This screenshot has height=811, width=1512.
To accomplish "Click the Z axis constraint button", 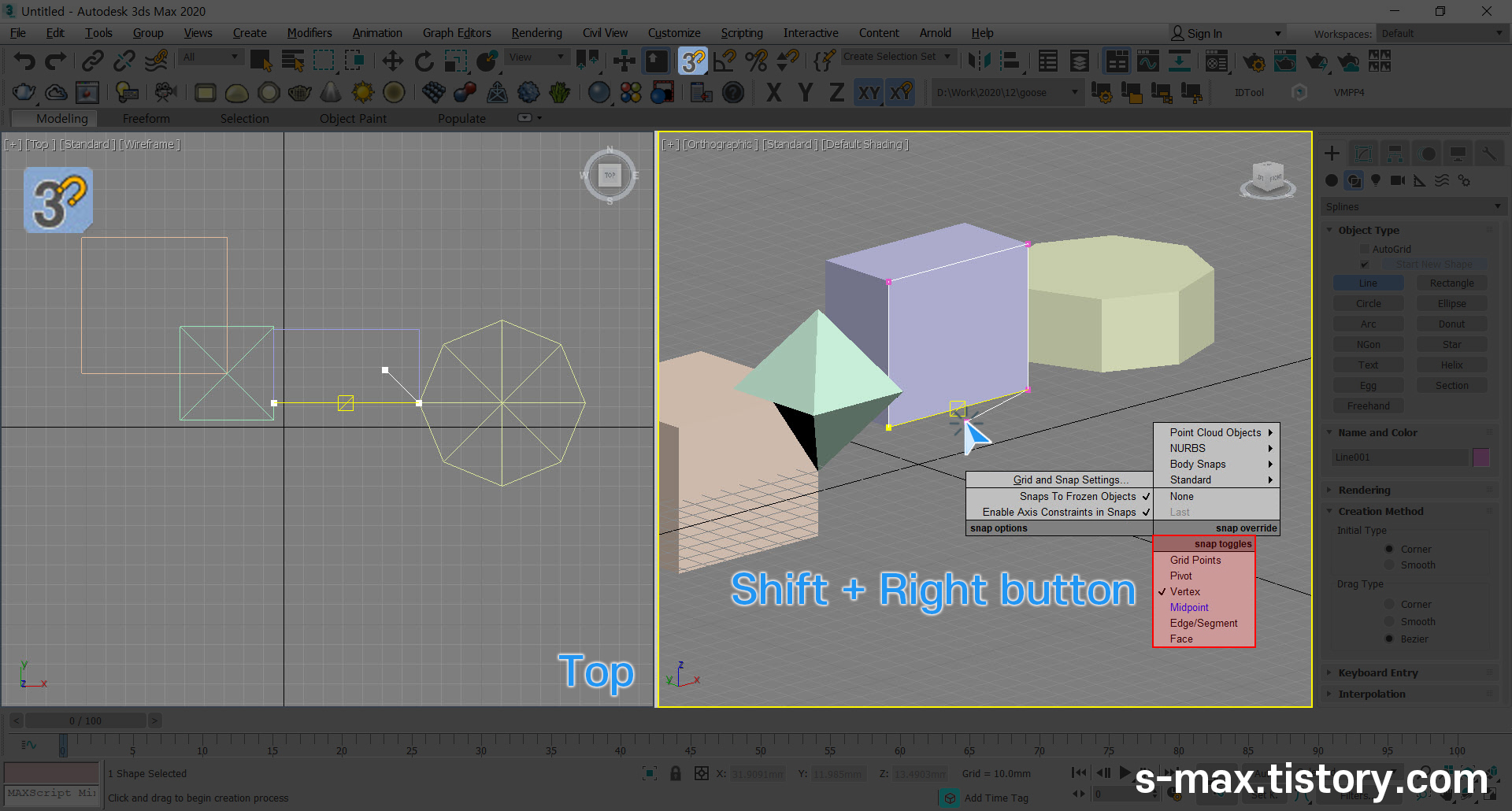I will click(x=836, y=93).
